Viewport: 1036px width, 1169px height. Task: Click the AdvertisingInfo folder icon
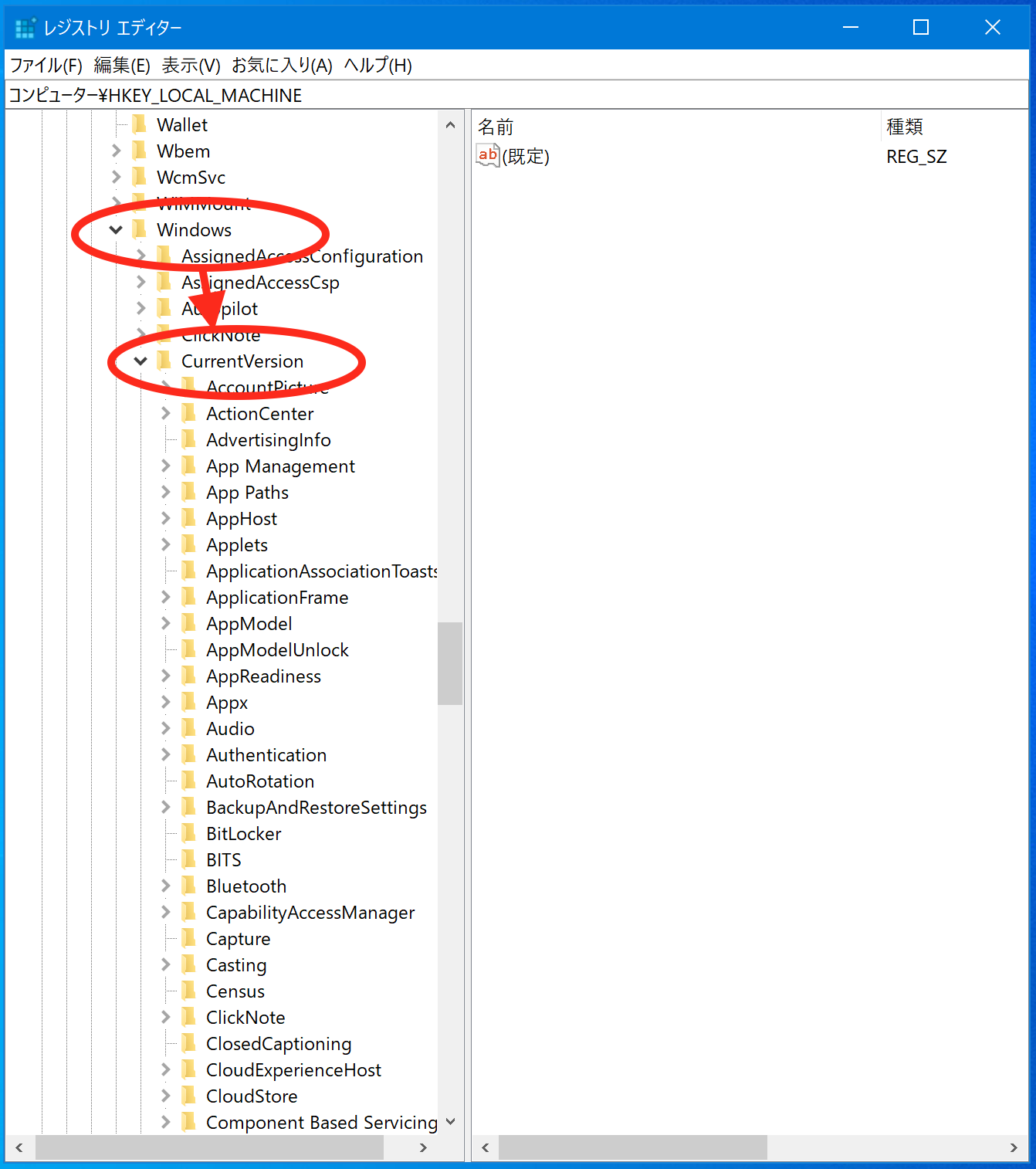point(189,439)
